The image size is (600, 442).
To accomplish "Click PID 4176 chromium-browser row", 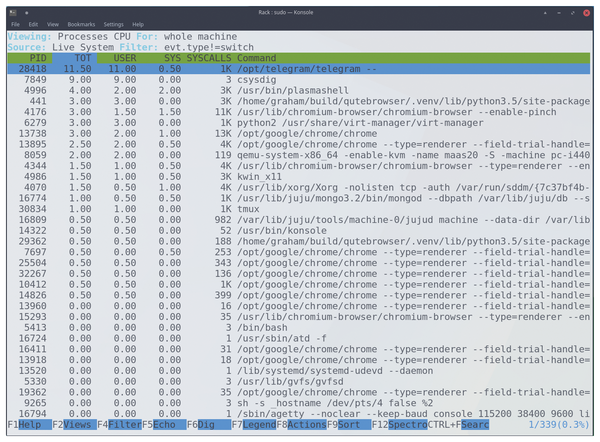I will tap(298, 112).
